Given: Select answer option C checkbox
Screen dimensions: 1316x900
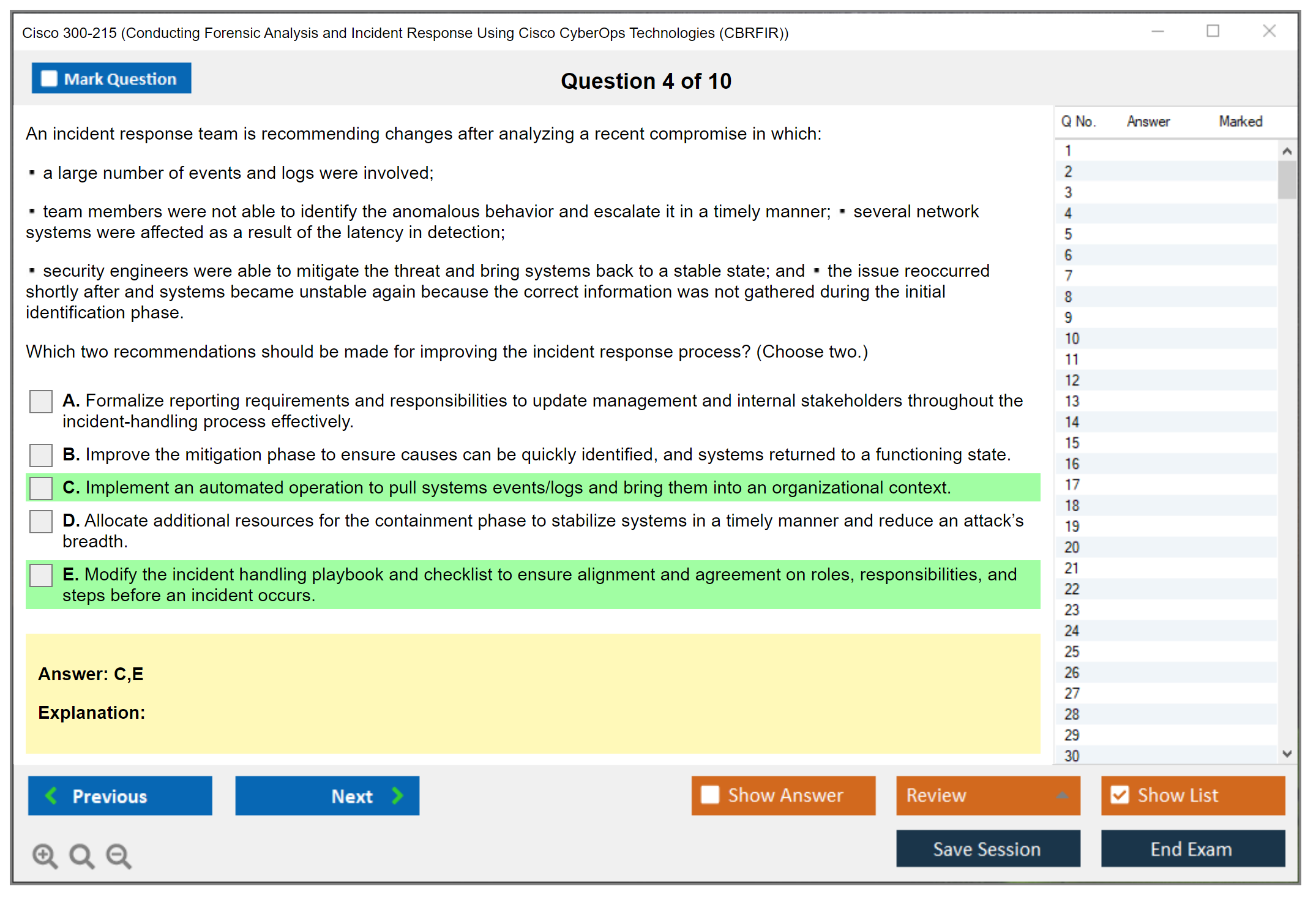Looking at the screenshot, I should tap(41, 488).
